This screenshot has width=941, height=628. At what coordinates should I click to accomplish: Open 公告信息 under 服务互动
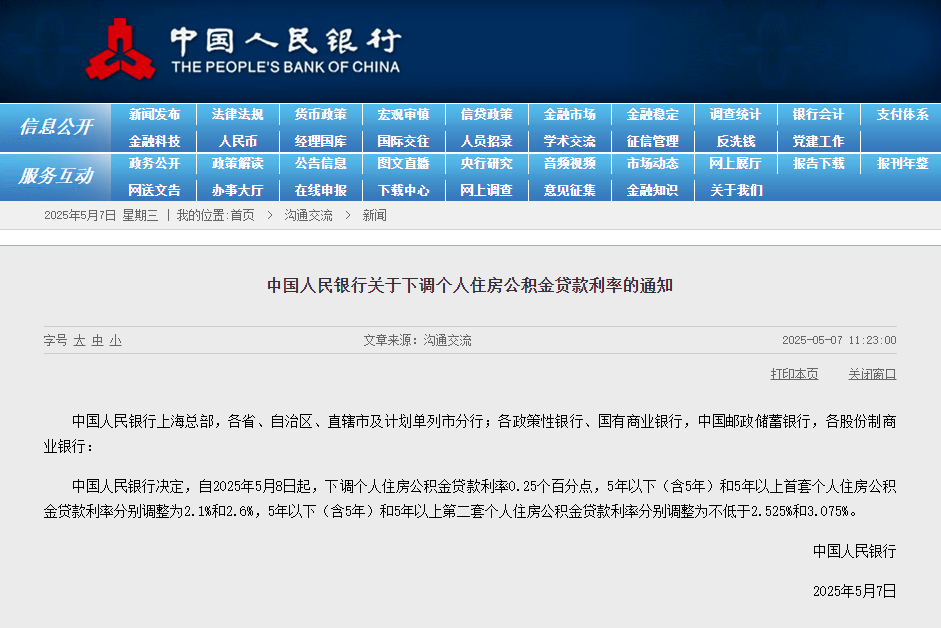click(320, 163)
